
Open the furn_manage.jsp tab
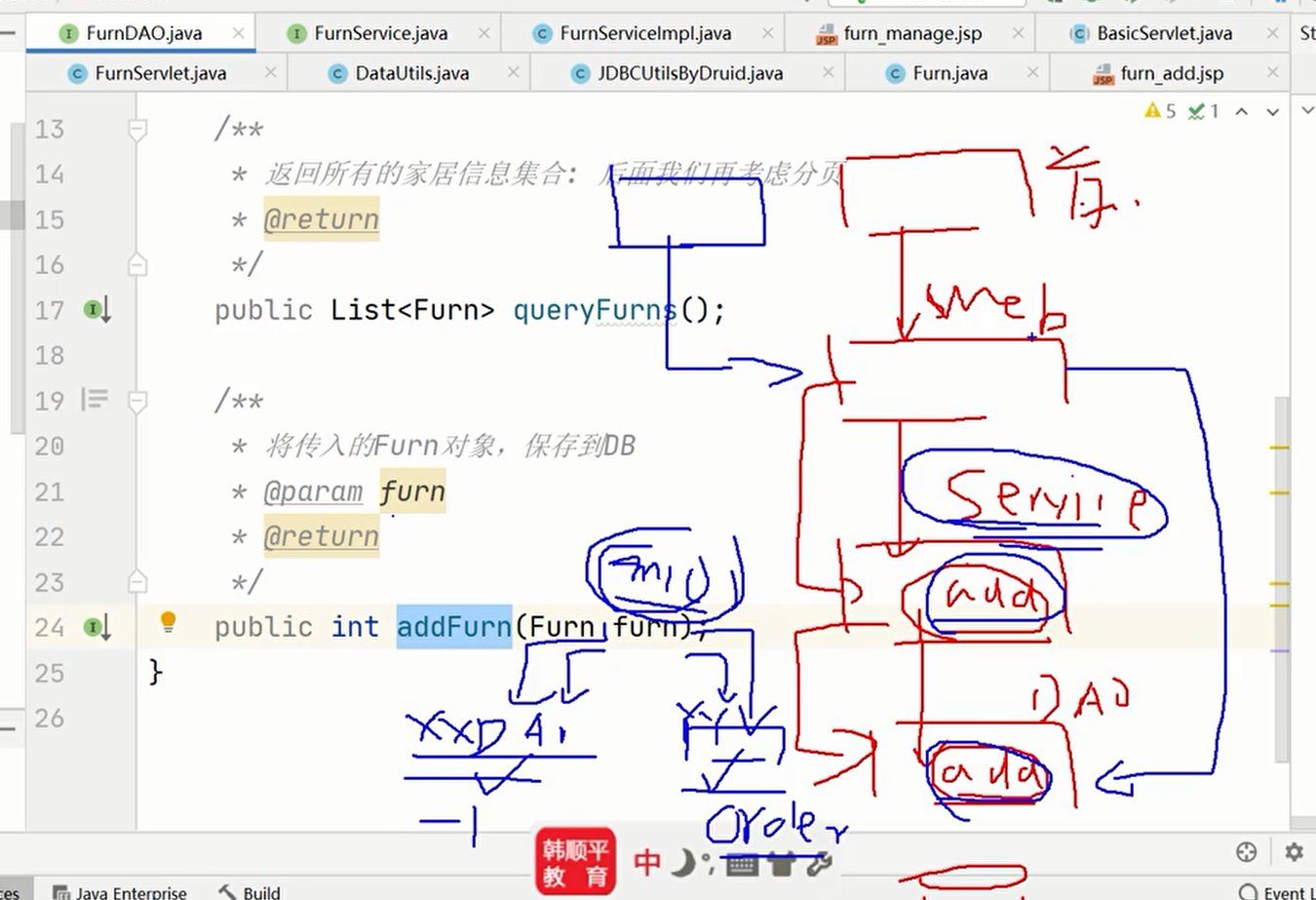[912, 33]
